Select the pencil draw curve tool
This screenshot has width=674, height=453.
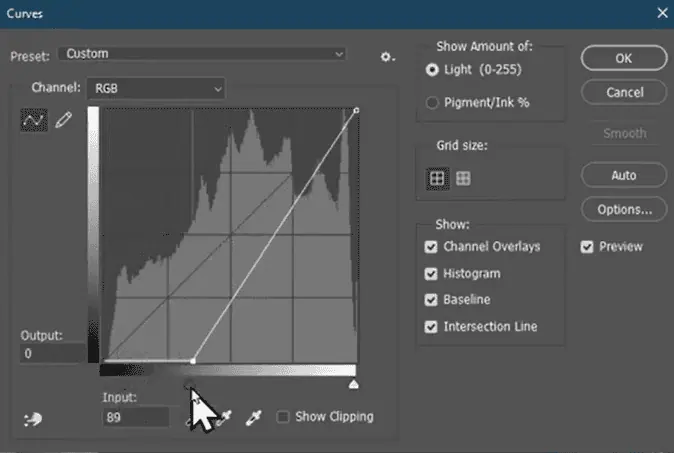pos(64,120)
